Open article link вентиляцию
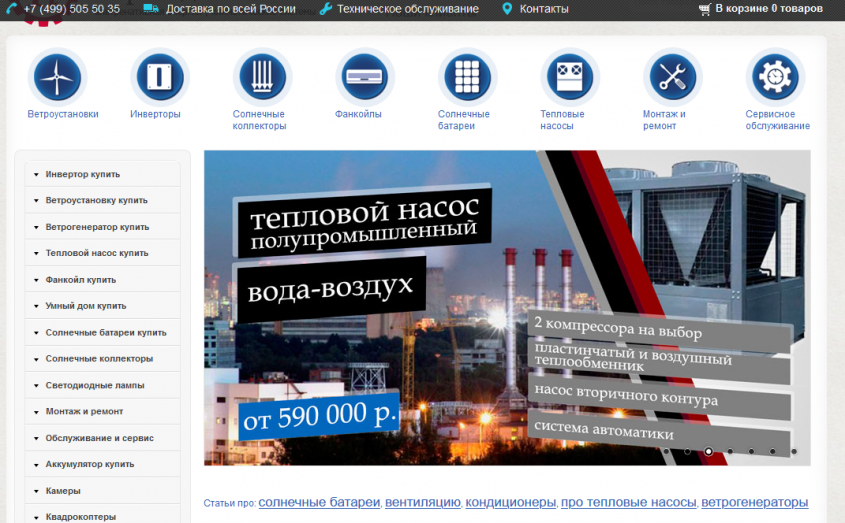 pos(423,503)
